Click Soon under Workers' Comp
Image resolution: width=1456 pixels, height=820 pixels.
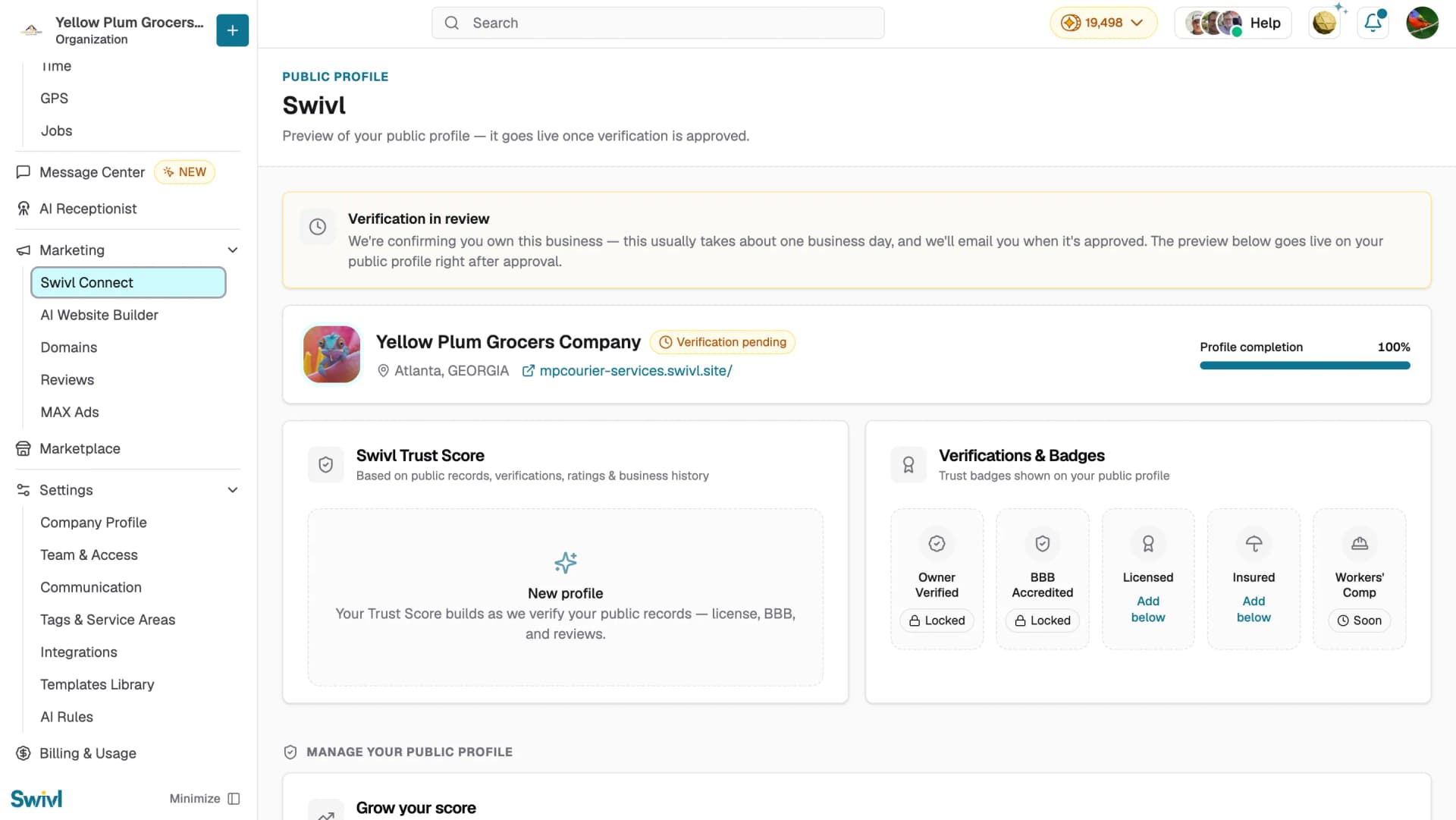1360,620
